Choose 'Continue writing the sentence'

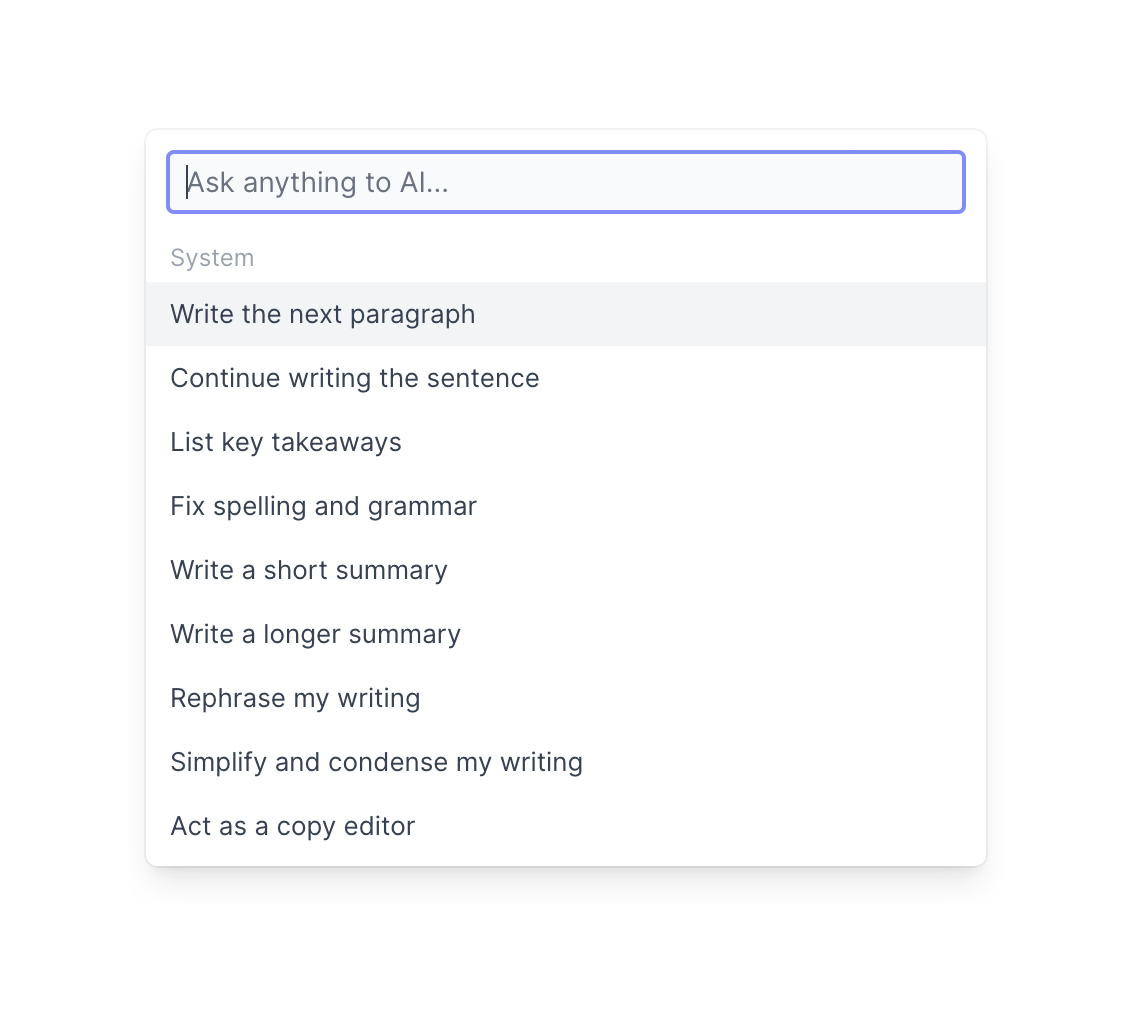coord(355,378)
